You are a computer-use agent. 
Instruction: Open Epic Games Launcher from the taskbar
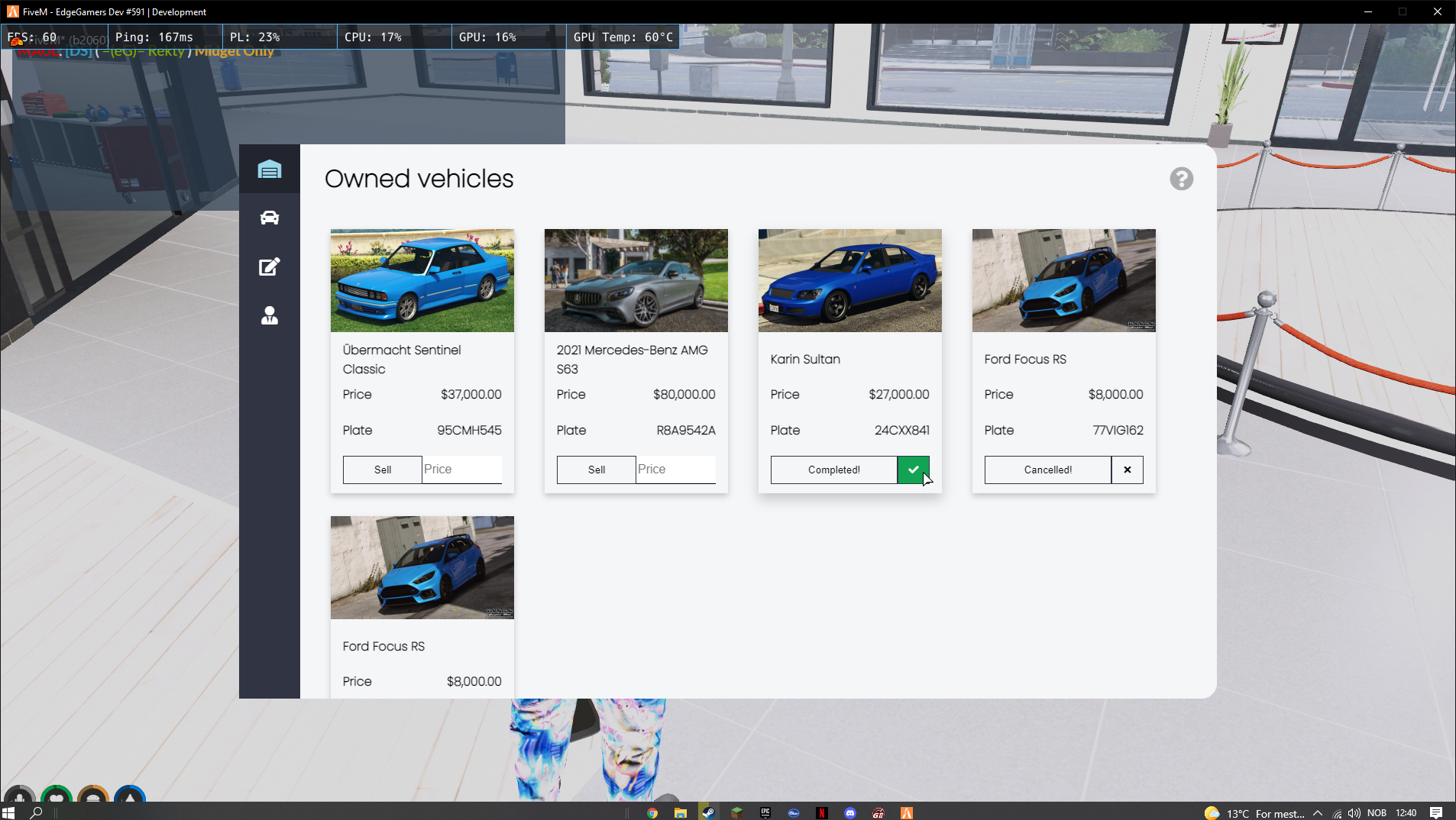[765, 812]
